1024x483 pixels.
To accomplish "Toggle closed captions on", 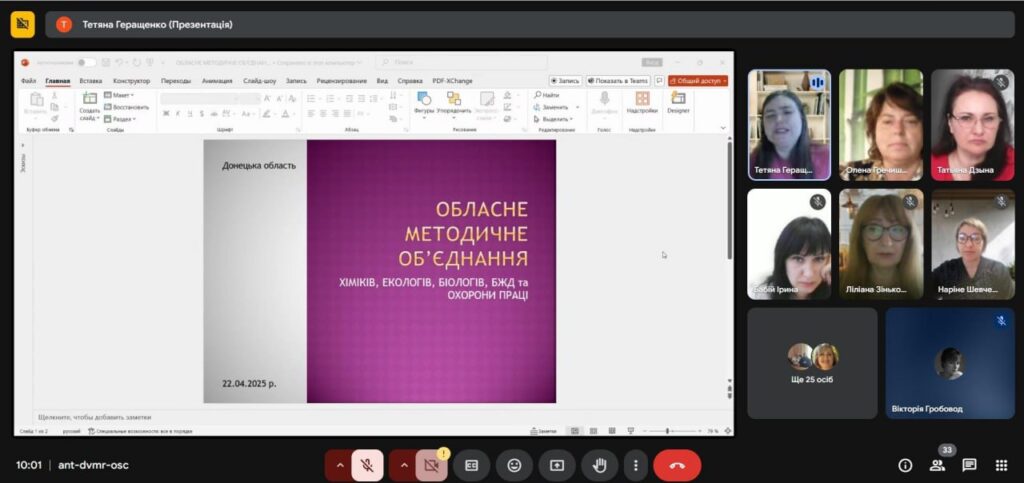I will (471, 465).
